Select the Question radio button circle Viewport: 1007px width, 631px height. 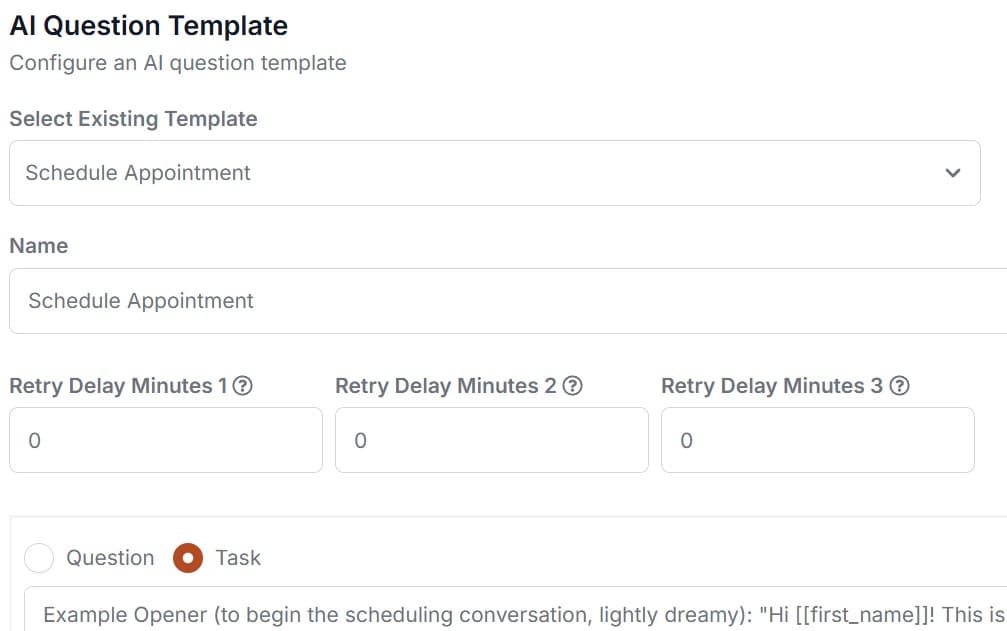coord(39,558)
